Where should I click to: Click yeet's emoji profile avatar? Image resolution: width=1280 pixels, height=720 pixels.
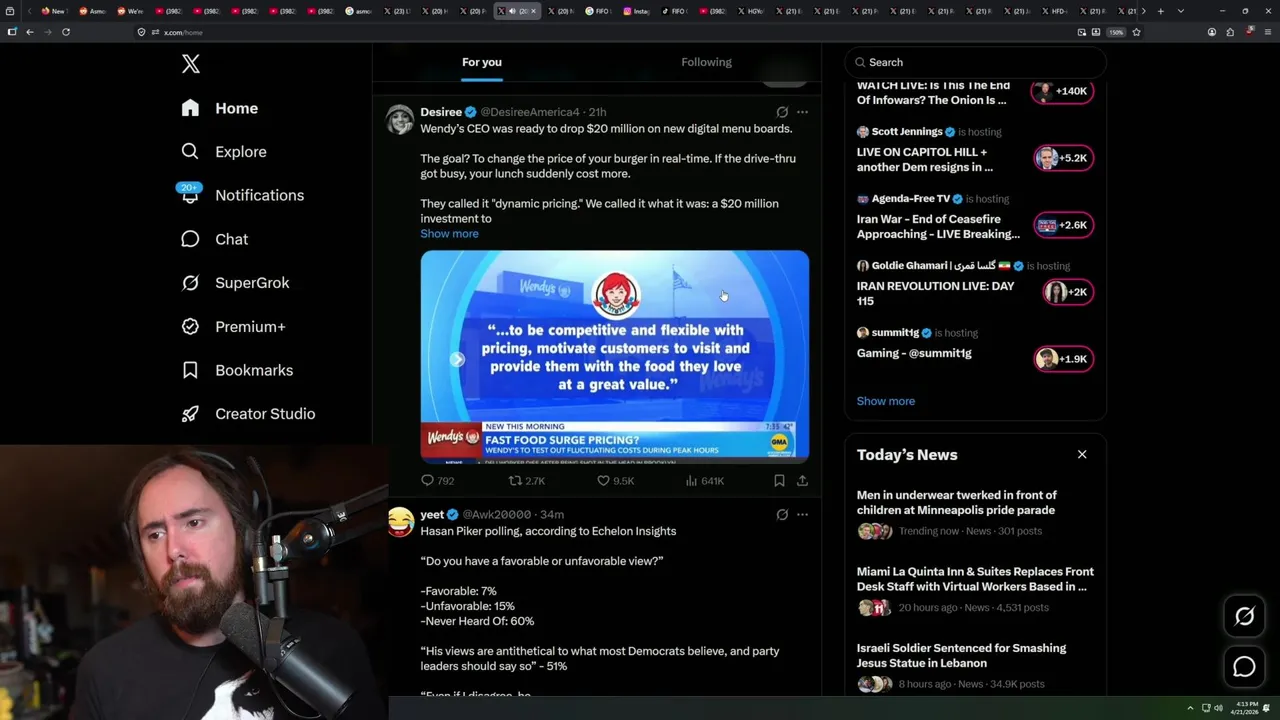click(400, 521)
